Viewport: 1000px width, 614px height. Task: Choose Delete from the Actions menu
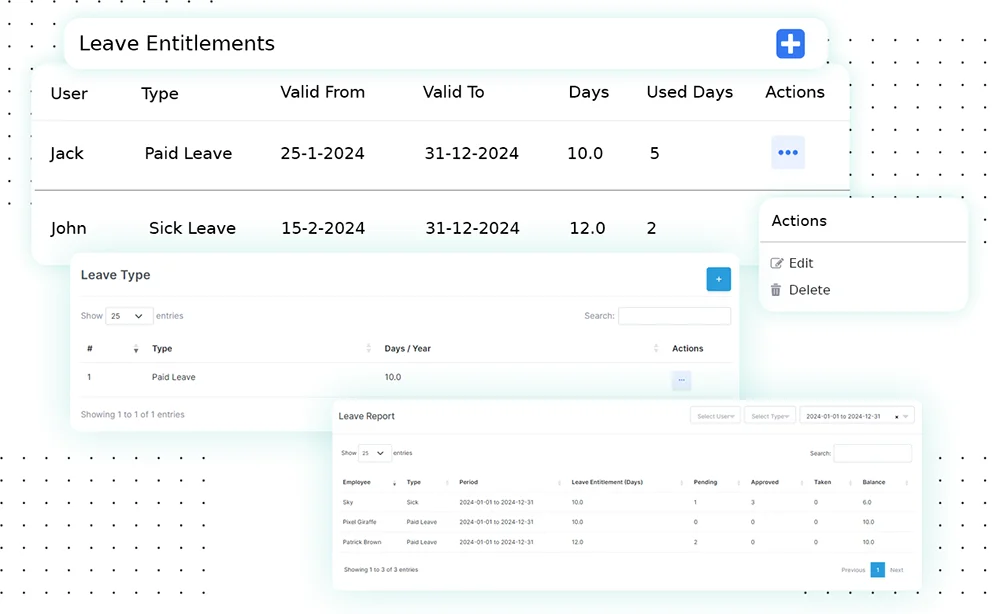click(809, 290)
